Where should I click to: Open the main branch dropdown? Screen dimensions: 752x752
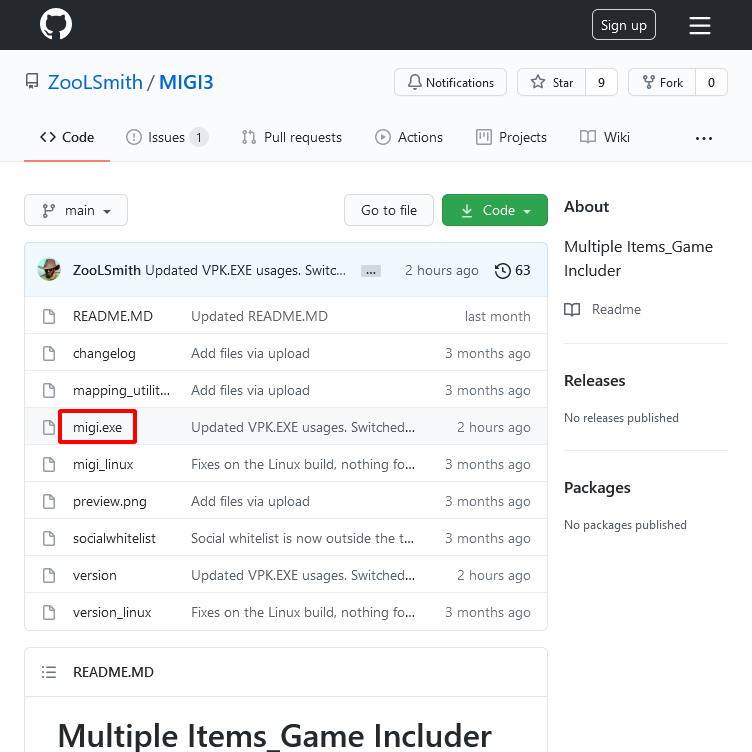coord(76,210)
